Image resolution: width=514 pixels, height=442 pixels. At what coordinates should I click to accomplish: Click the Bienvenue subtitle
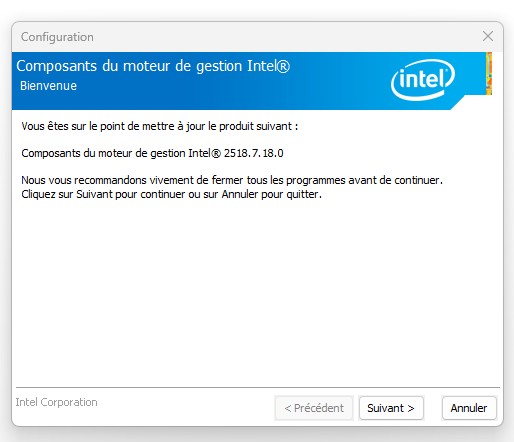coord(48,86)
